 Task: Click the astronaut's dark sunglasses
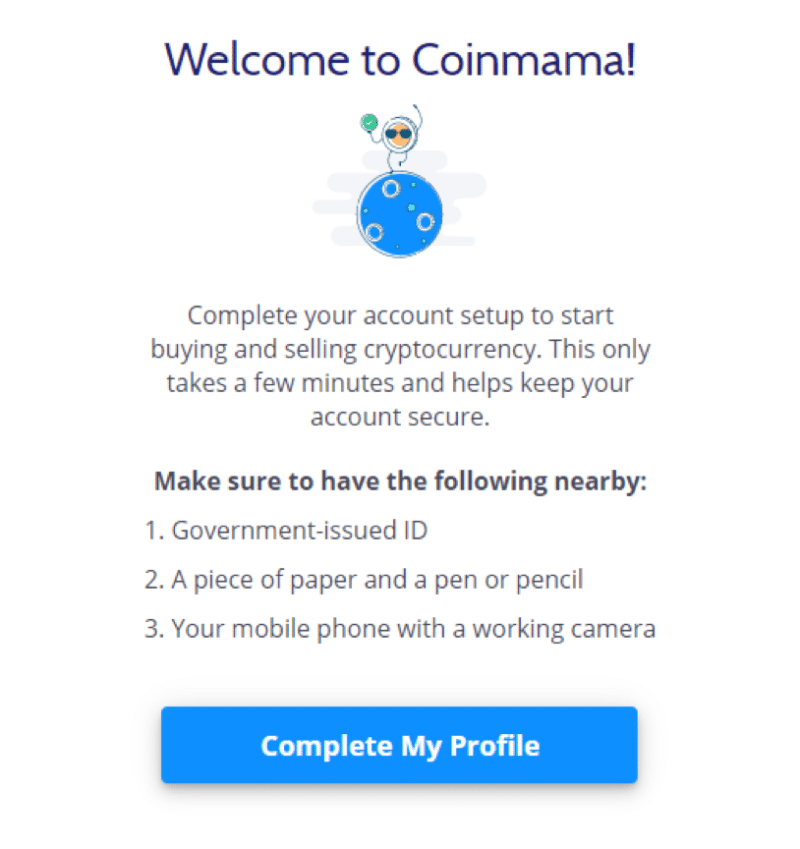point(399,134)
